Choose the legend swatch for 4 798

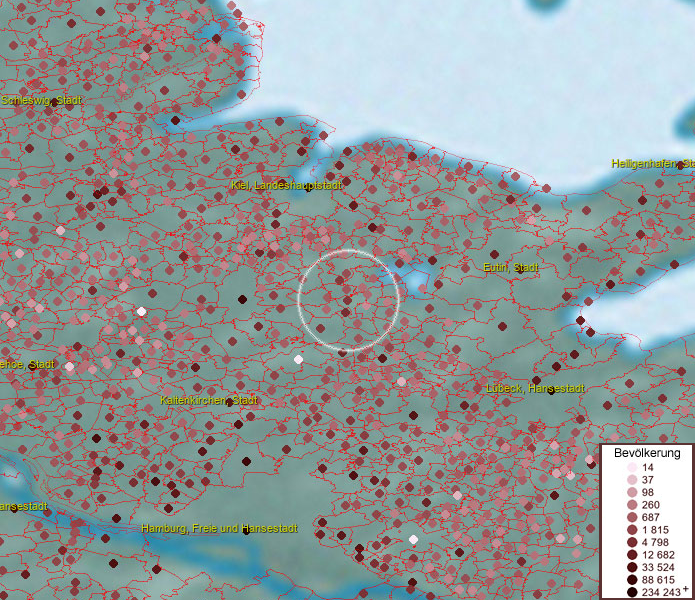click(x=633, y=542)
